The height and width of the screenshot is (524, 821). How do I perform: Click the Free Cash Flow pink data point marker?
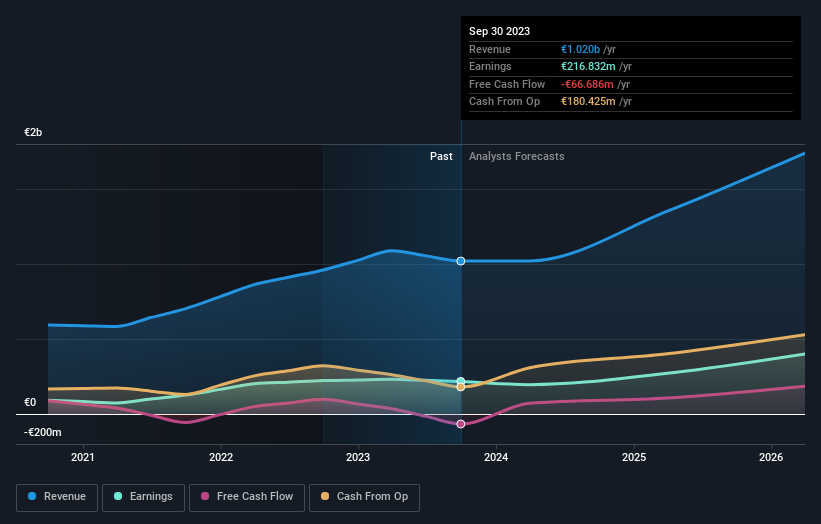461,424
